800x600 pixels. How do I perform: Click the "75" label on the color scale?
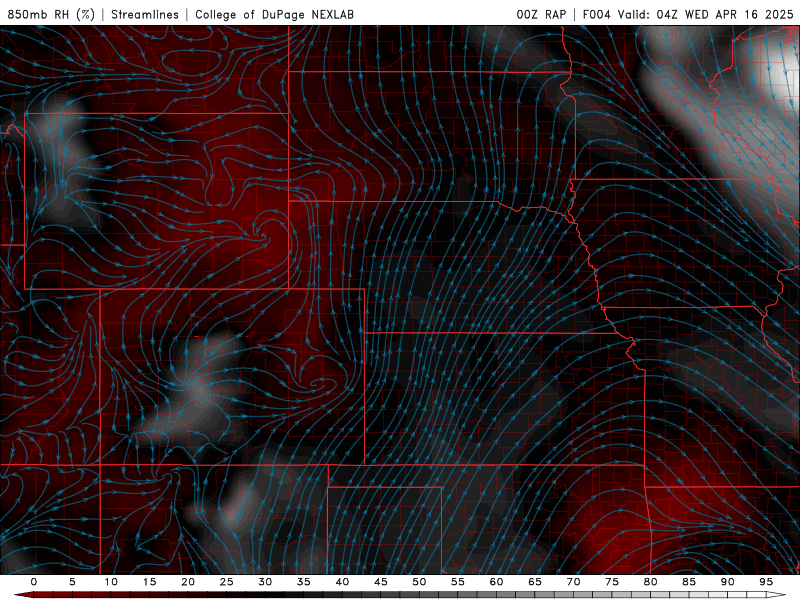612,582
